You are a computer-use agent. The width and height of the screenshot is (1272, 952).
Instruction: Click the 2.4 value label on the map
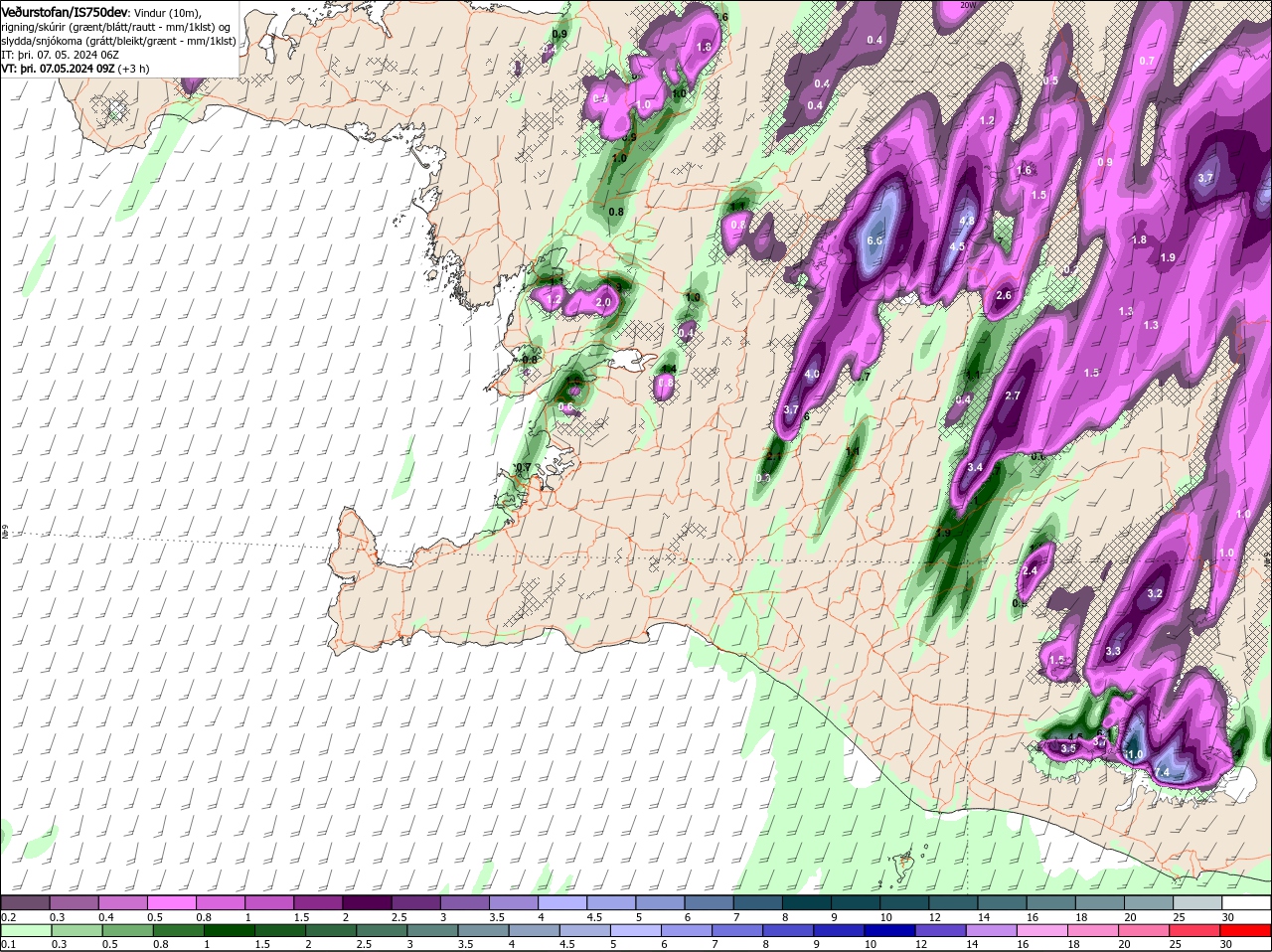pyautogui.click(x=1030, y=570)
